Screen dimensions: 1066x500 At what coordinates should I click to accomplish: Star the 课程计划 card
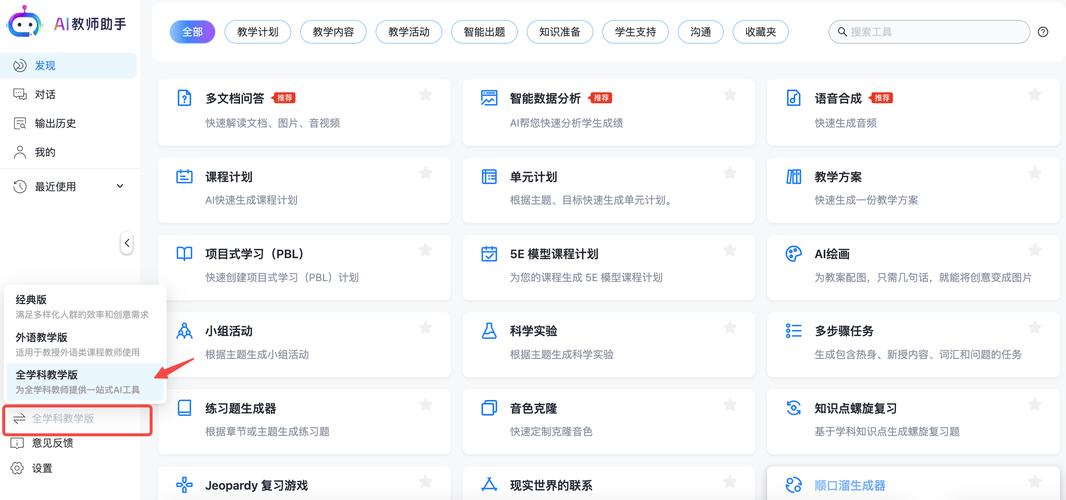point(426,173)
